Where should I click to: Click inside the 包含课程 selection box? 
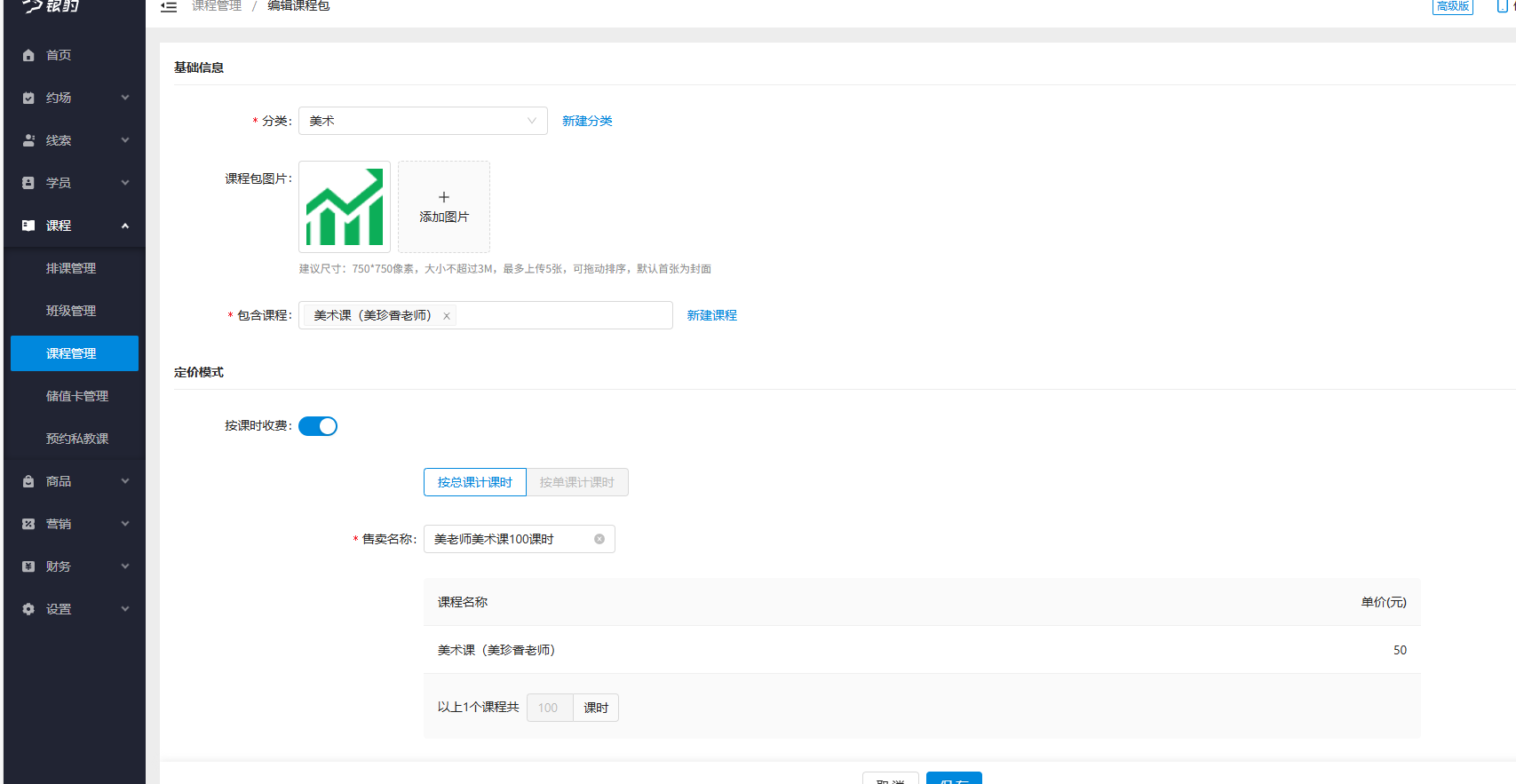486,315
